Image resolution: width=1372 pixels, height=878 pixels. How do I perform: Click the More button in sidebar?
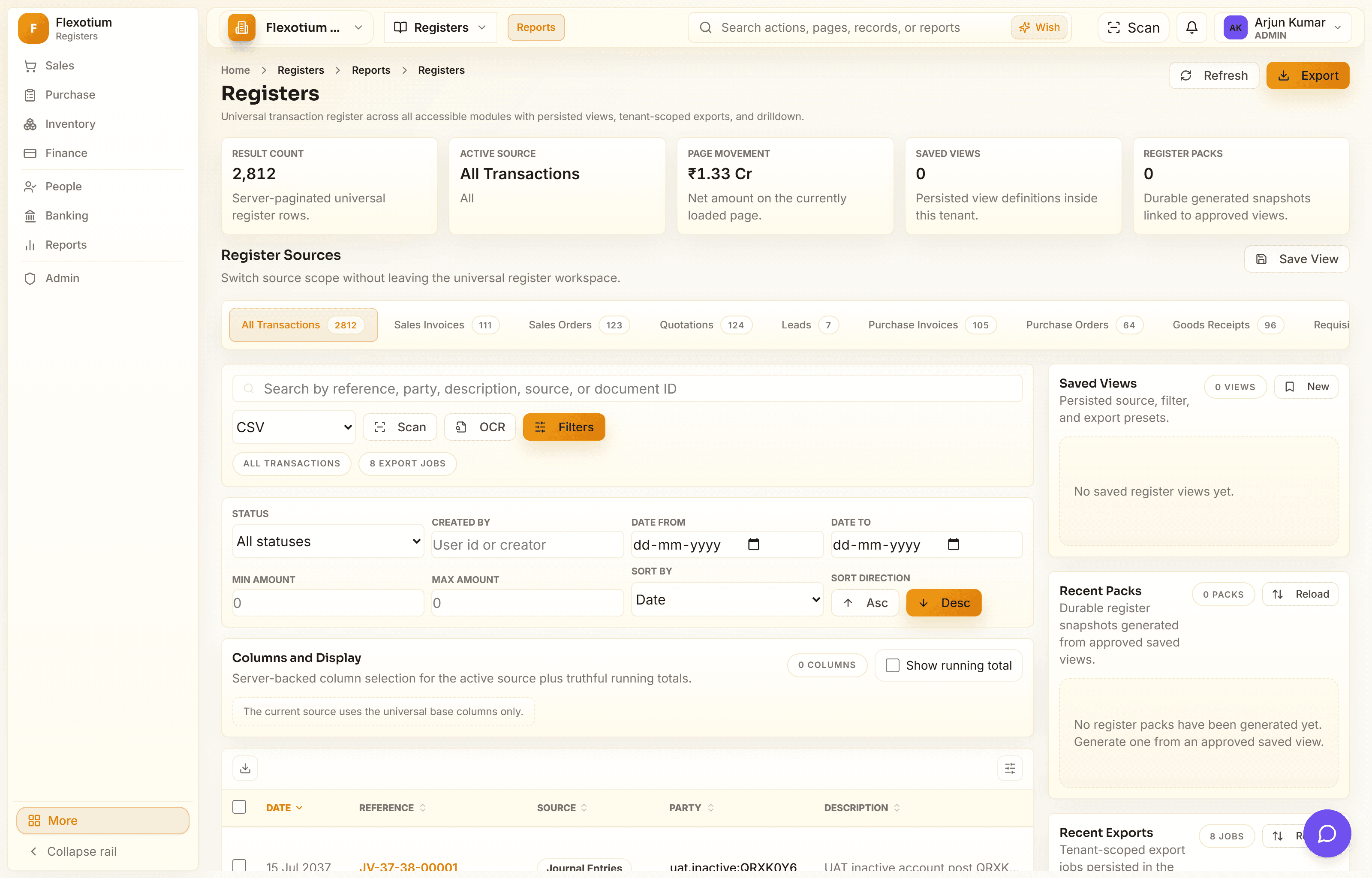(x=102, y=821)
